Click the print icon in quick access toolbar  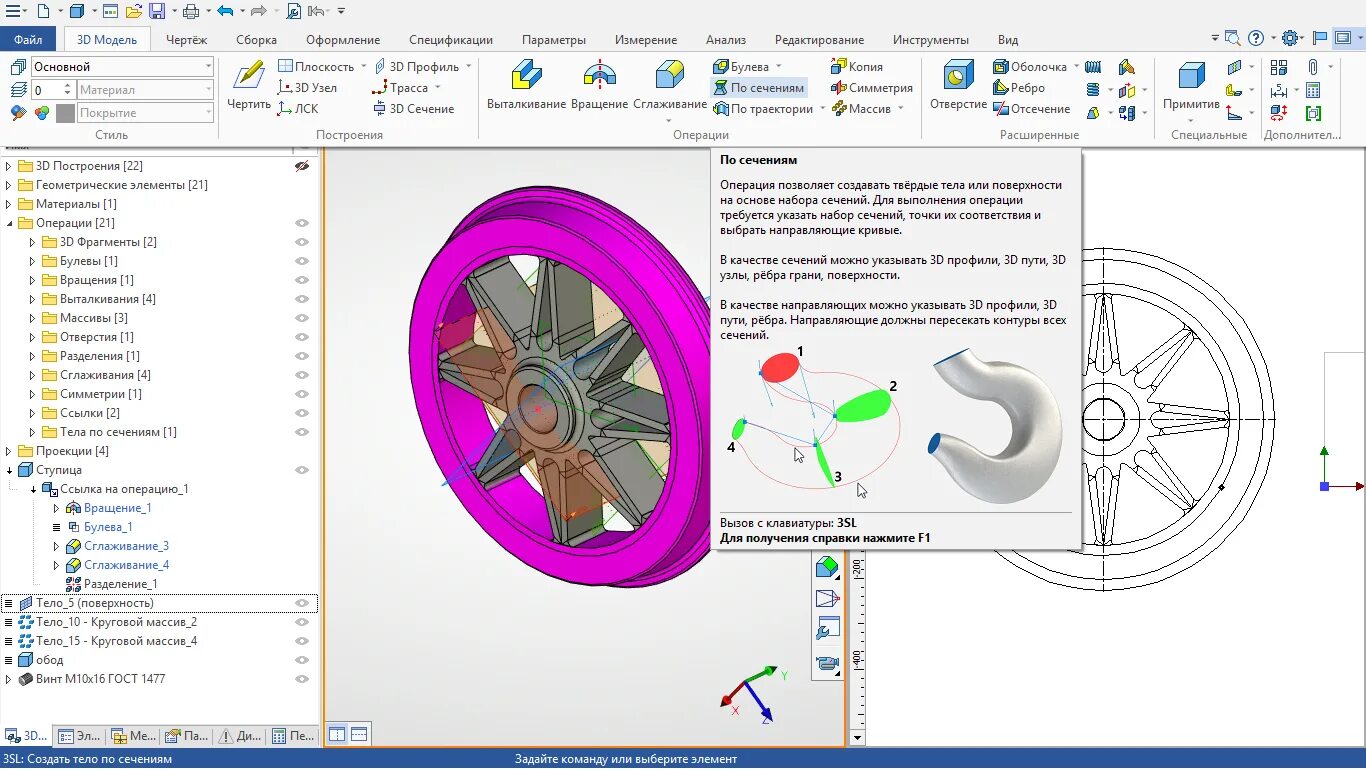pos(189,11)
